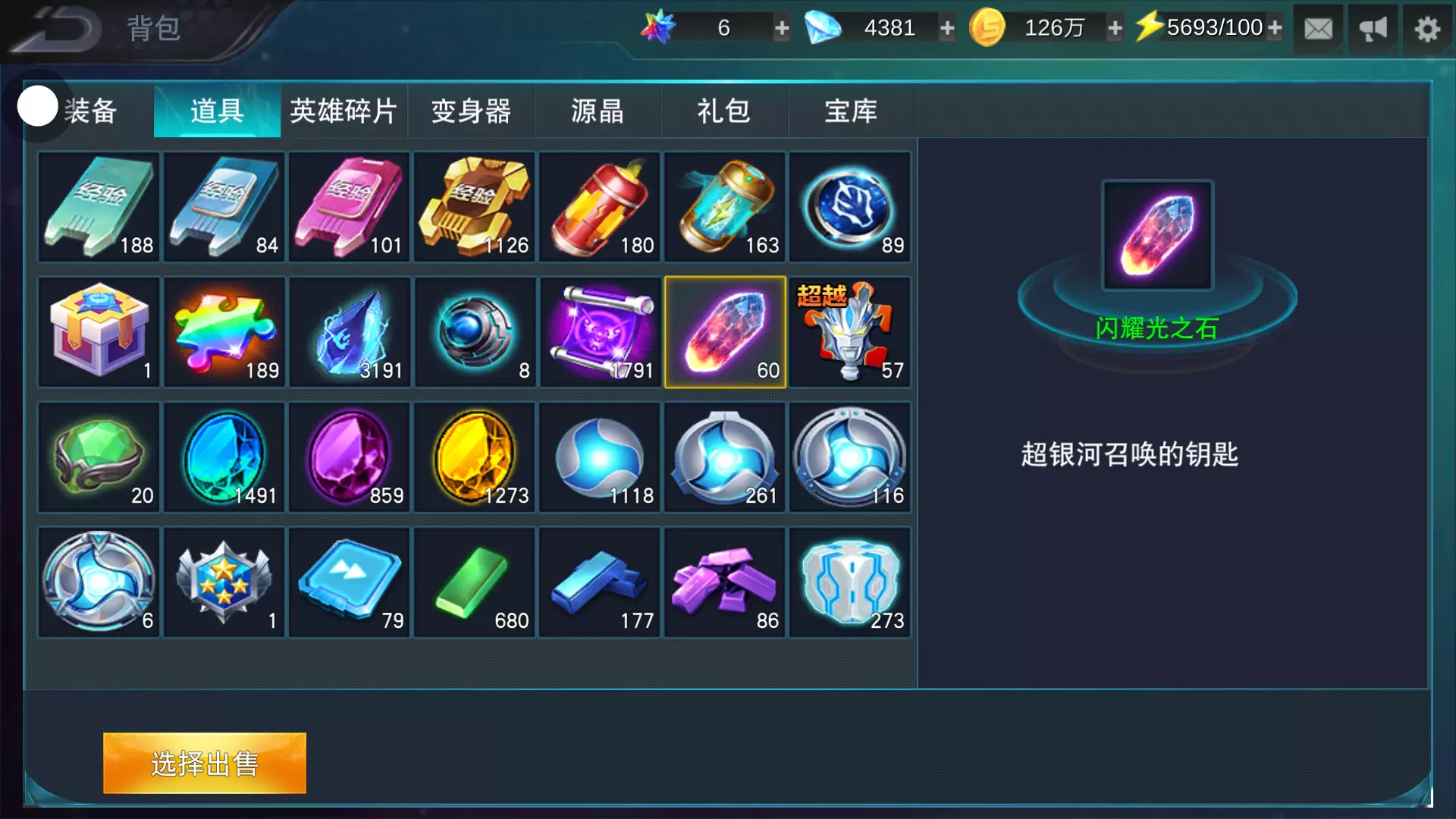Screen dimensions: 1456x819
Task: Click the 闪耀光之石 item preview thumbnail
Action: pyautogui.click(x=1157, y=235)
